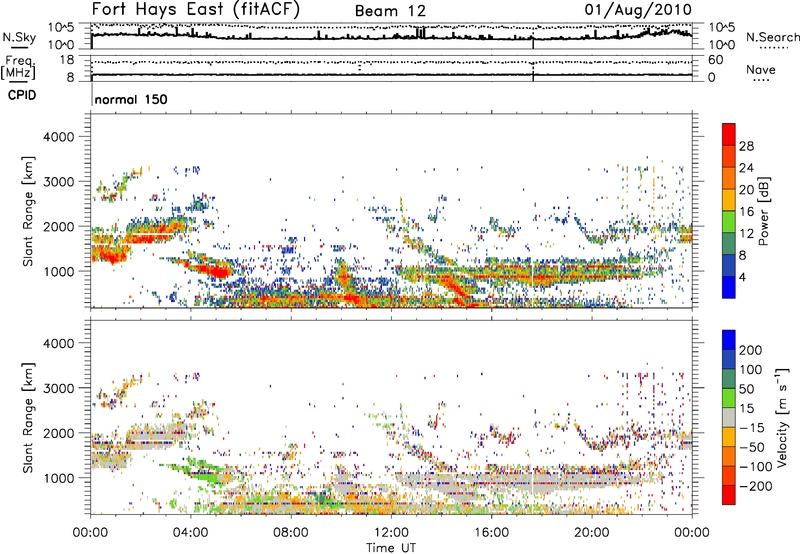
Task: Click the '18' frequency axis tick
Action: pyautogui.click(x=66, y=60)
